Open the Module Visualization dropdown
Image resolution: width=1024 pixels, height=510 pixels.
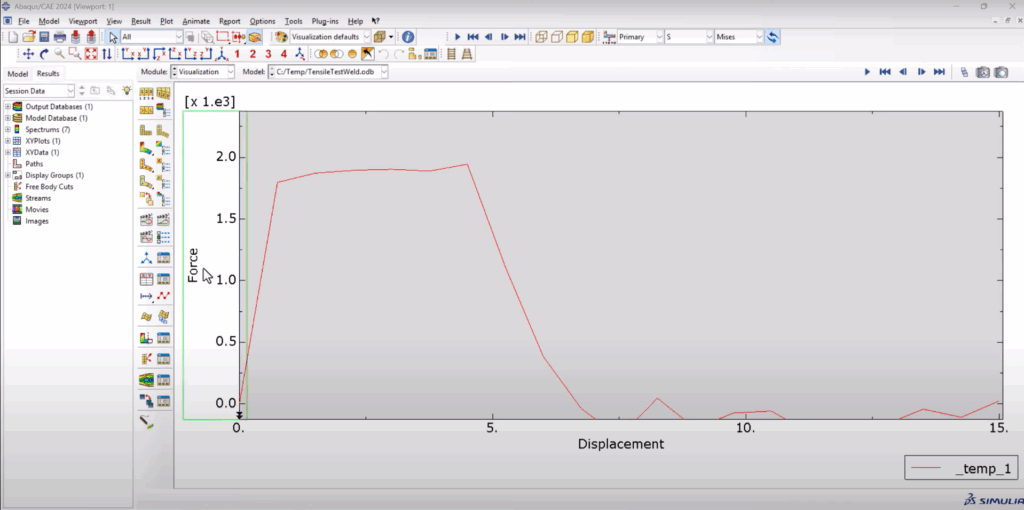(x=202, y=72)
